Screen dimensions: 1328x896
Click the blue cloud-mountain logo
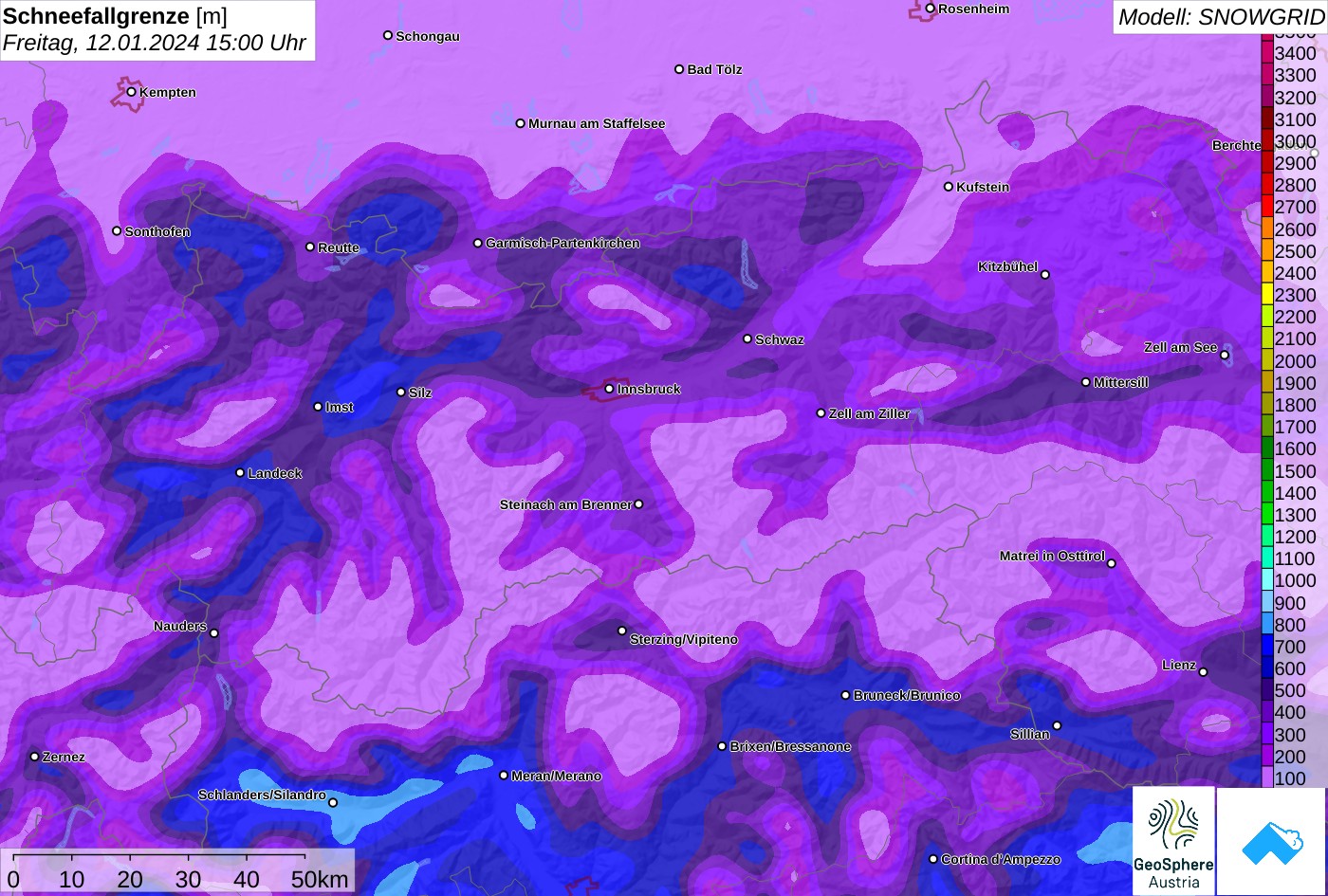pyautogui.click(x=1272, y=842)
